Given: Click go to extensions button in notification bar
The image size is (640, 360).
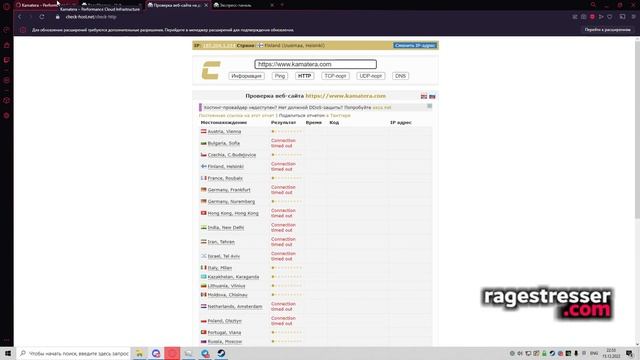Looking at the screenshot, I should tap(607, 30).
